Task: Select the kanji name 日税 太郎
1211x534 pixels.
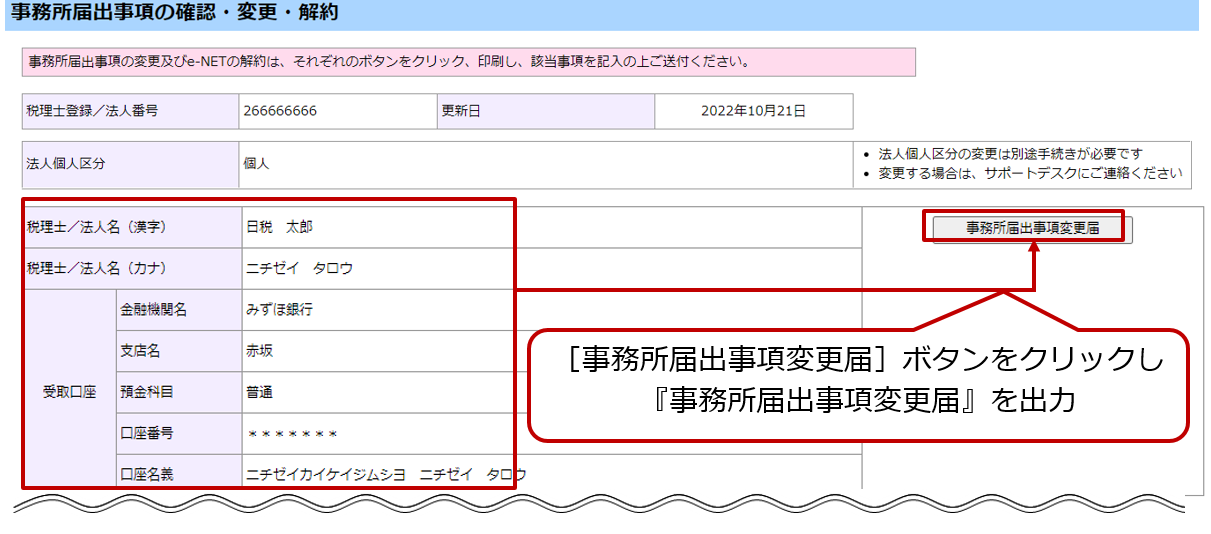Action: [x=279, y=227]
